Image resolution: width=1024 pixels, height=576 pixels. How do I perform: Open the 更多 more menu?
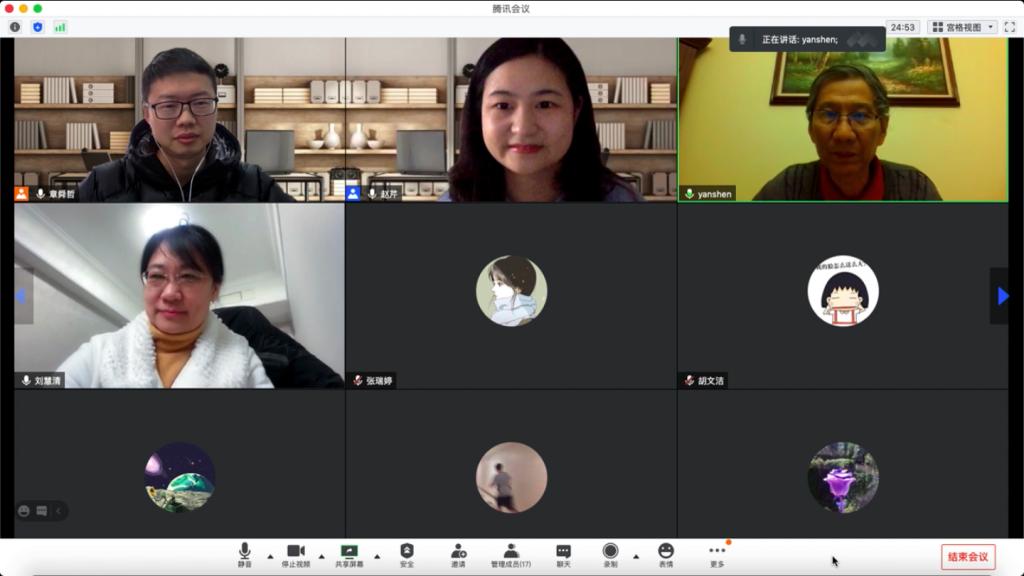[717, 555]
